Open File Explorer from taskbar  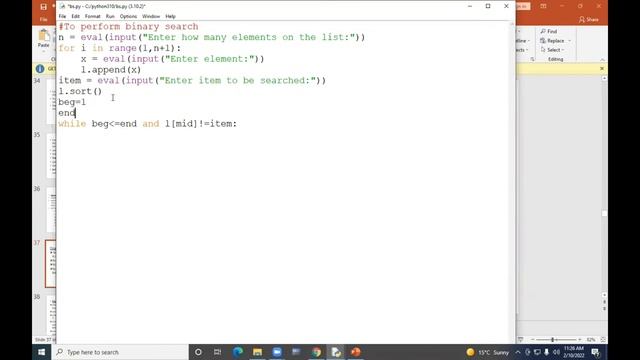pos(257,352)
